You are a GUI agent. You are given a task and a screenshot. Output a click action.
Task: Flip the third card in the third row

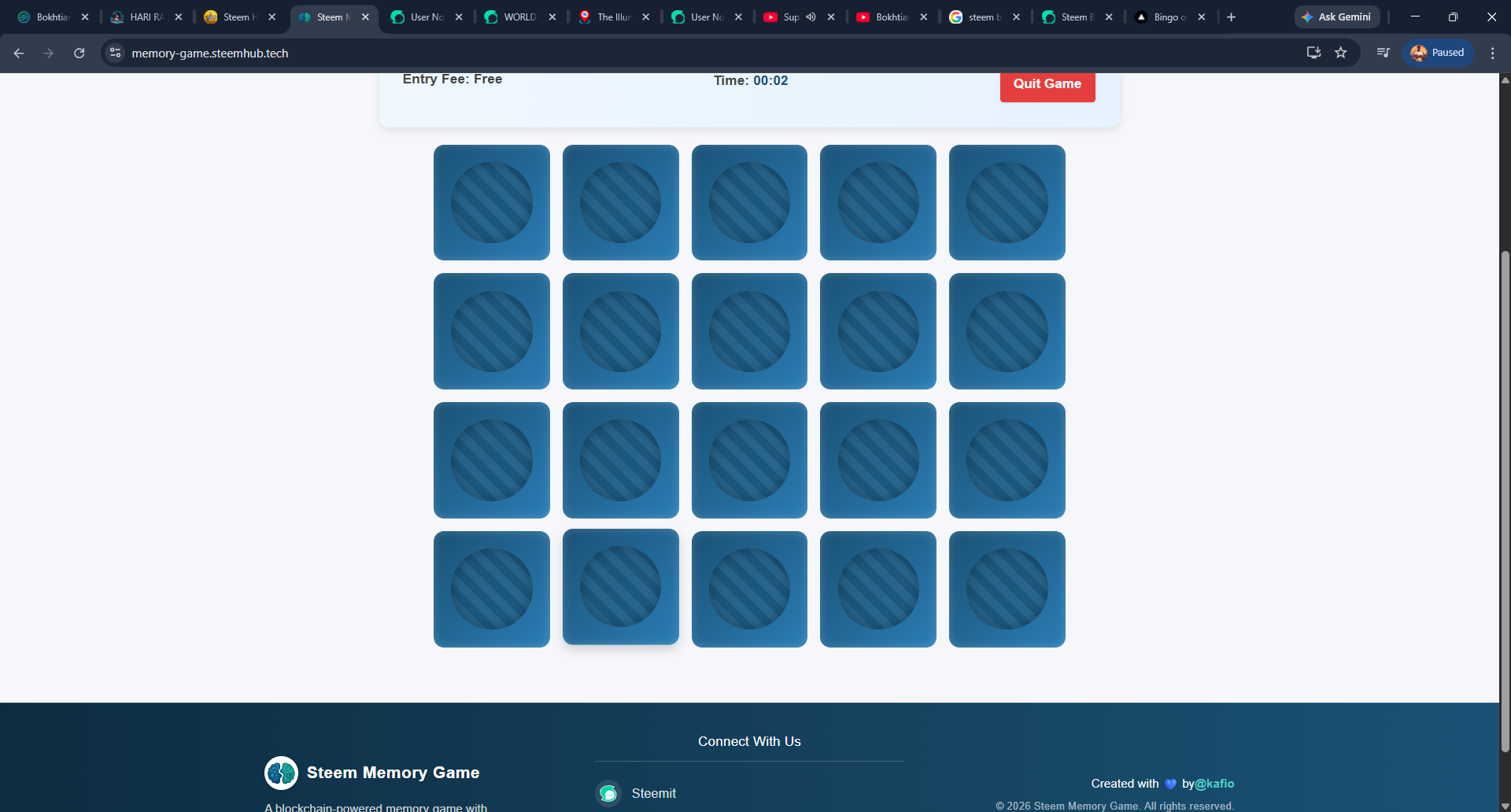749,460
